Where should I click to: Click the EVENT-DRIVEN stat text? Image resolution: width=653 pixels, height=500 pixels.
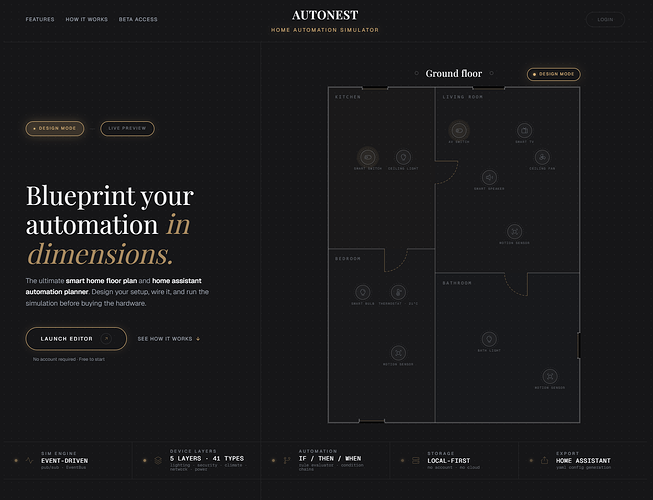(65, 461)
